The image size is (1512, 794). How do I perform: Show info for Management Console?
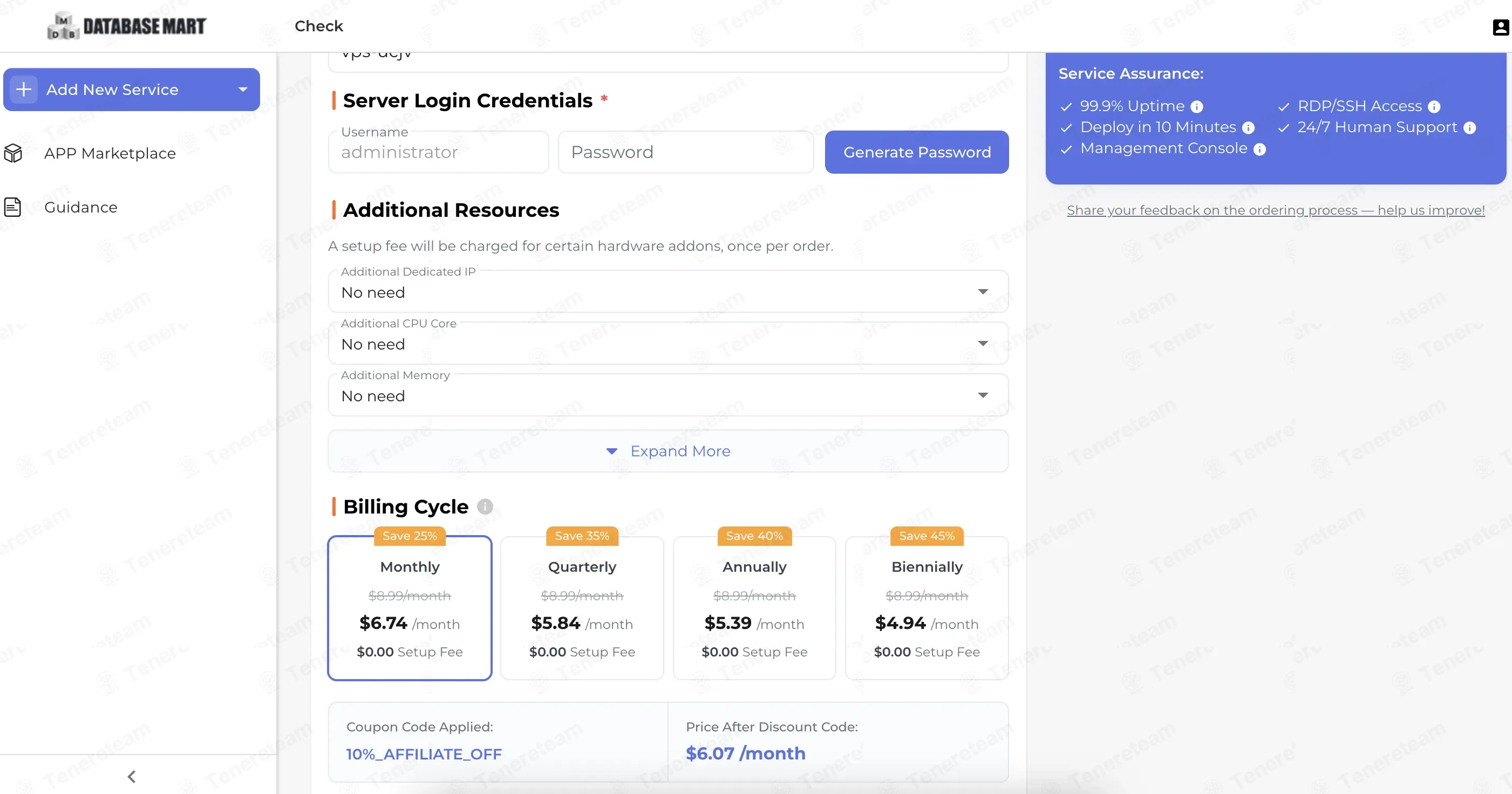1259,149
